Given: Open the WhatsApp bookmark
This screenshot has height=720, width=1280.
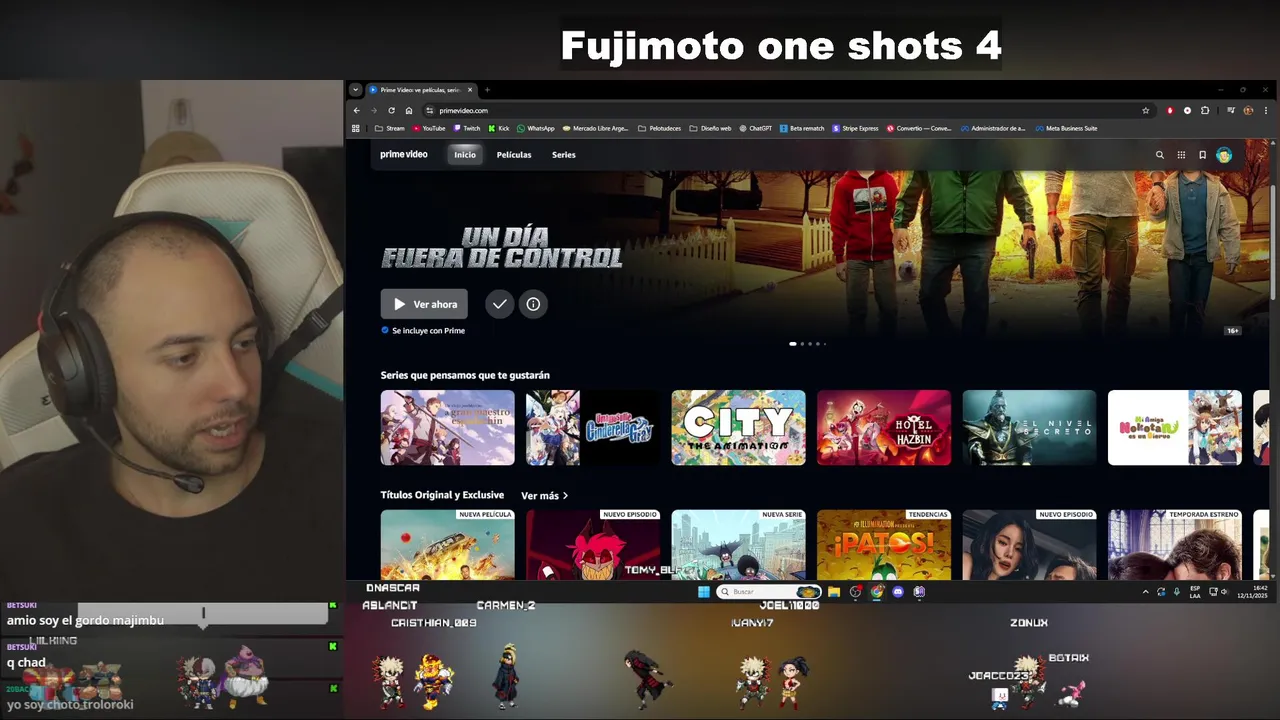Looking at the screenshot, I should click(535, 128).
